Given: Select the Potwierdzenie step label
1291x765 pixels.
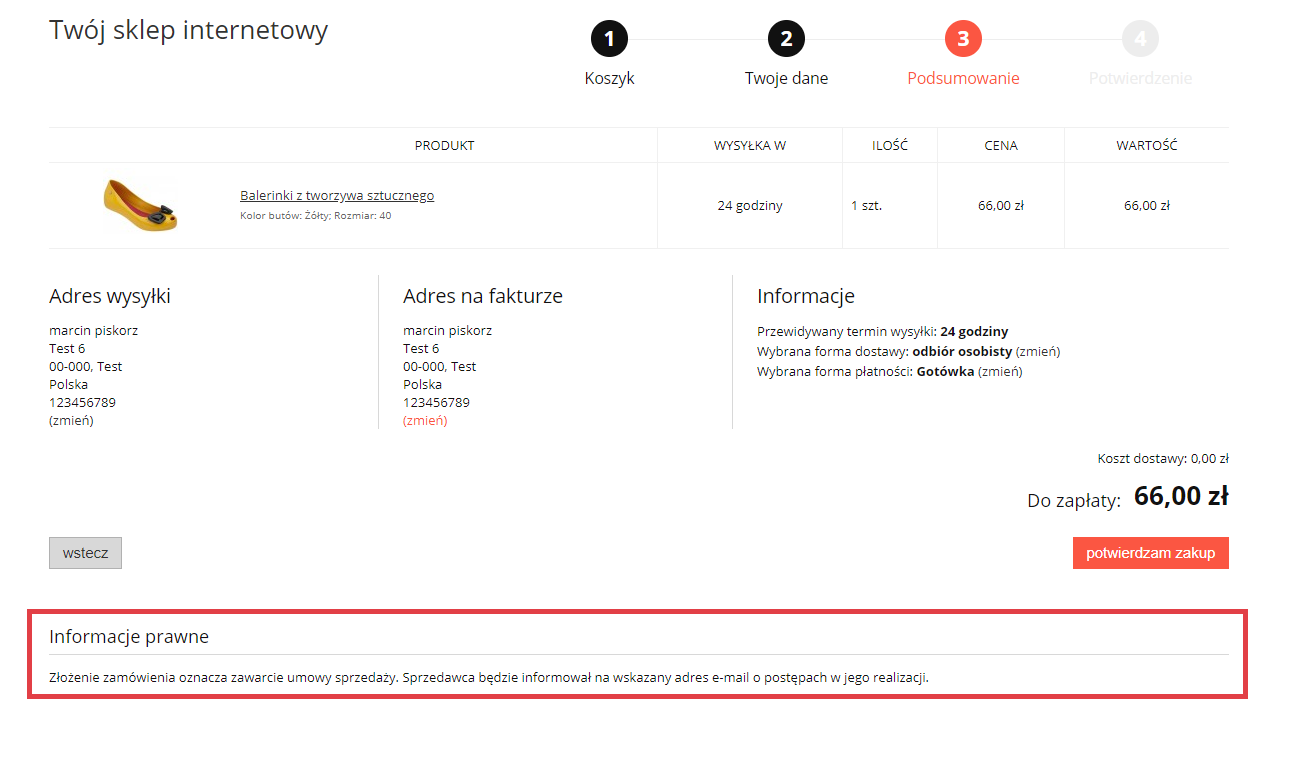Looking at the screenshot, I should click(1140, 78).
